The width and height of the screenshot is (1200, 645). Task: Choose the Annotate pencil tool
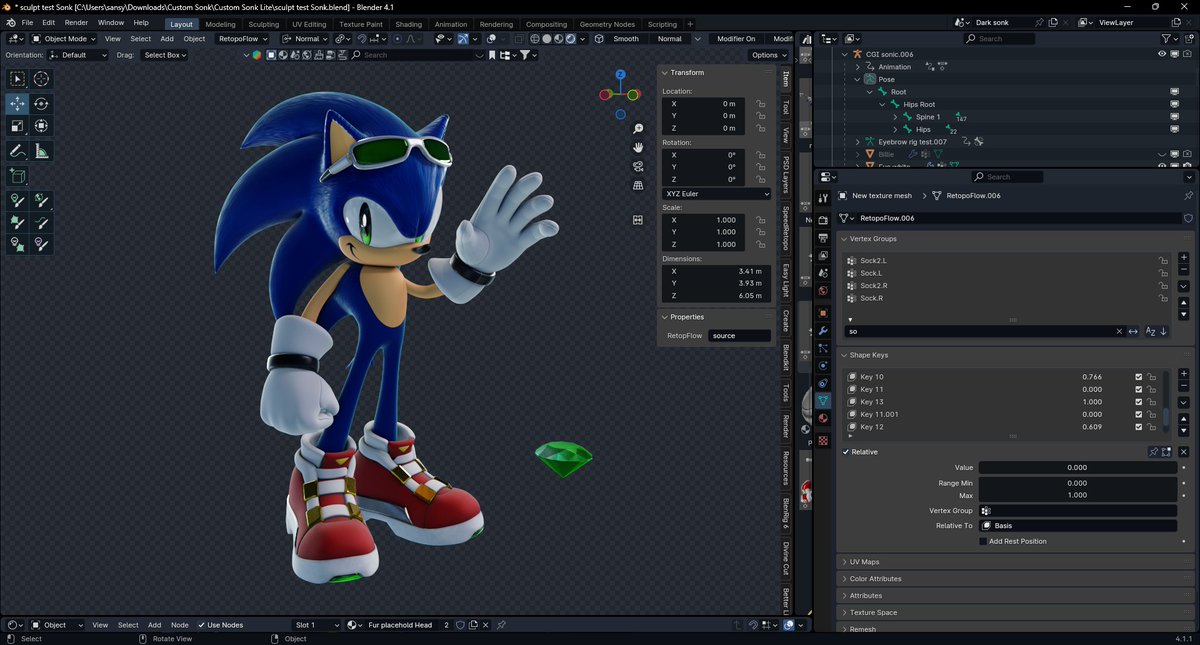[17, 151]
